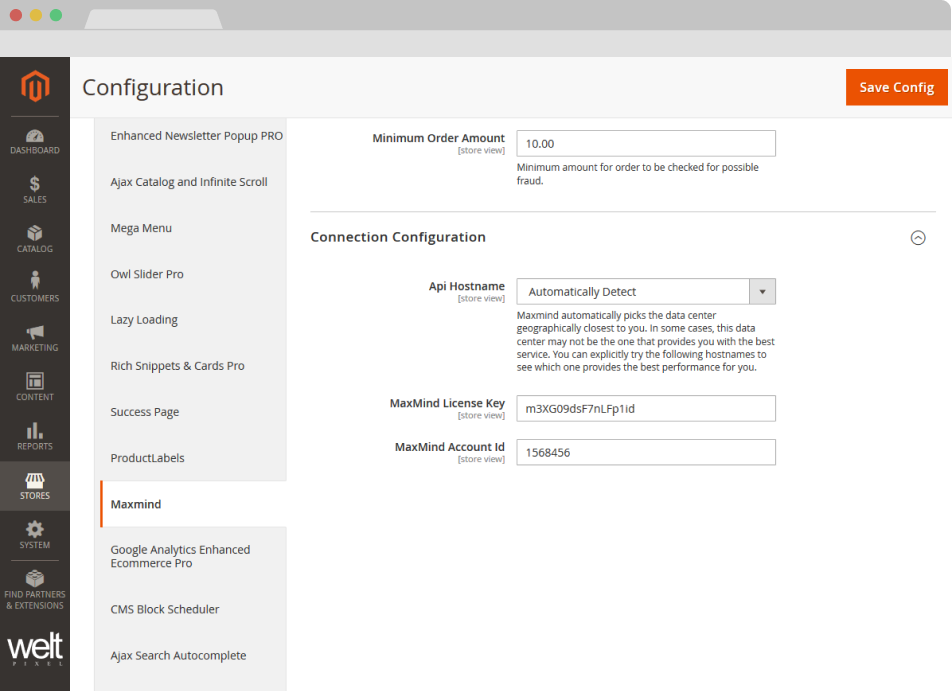The width and height of the screenshot is (952, 691).
Task: Click the Minimum Order Amount field
Action: [x=645, y=144]
